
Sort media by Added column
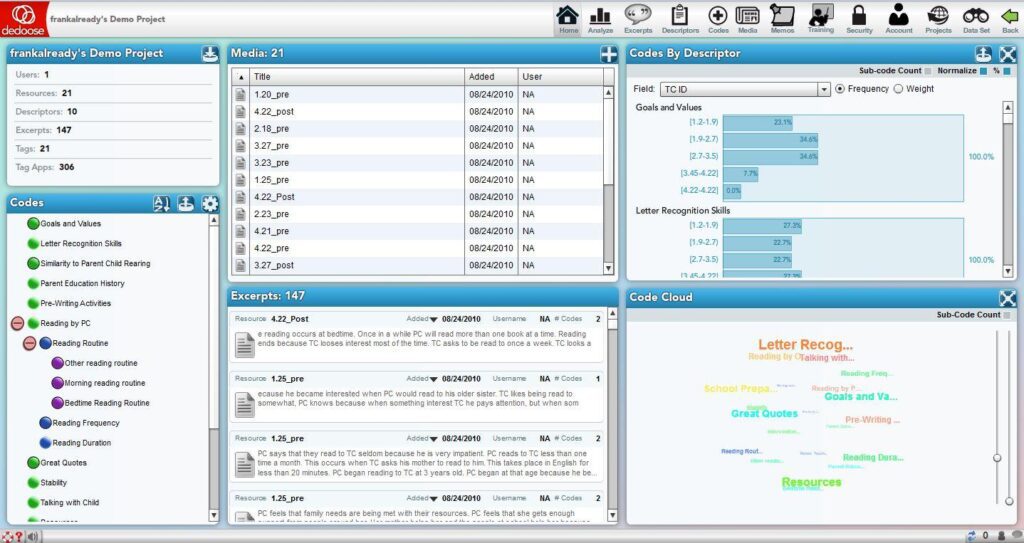[491, 76]
